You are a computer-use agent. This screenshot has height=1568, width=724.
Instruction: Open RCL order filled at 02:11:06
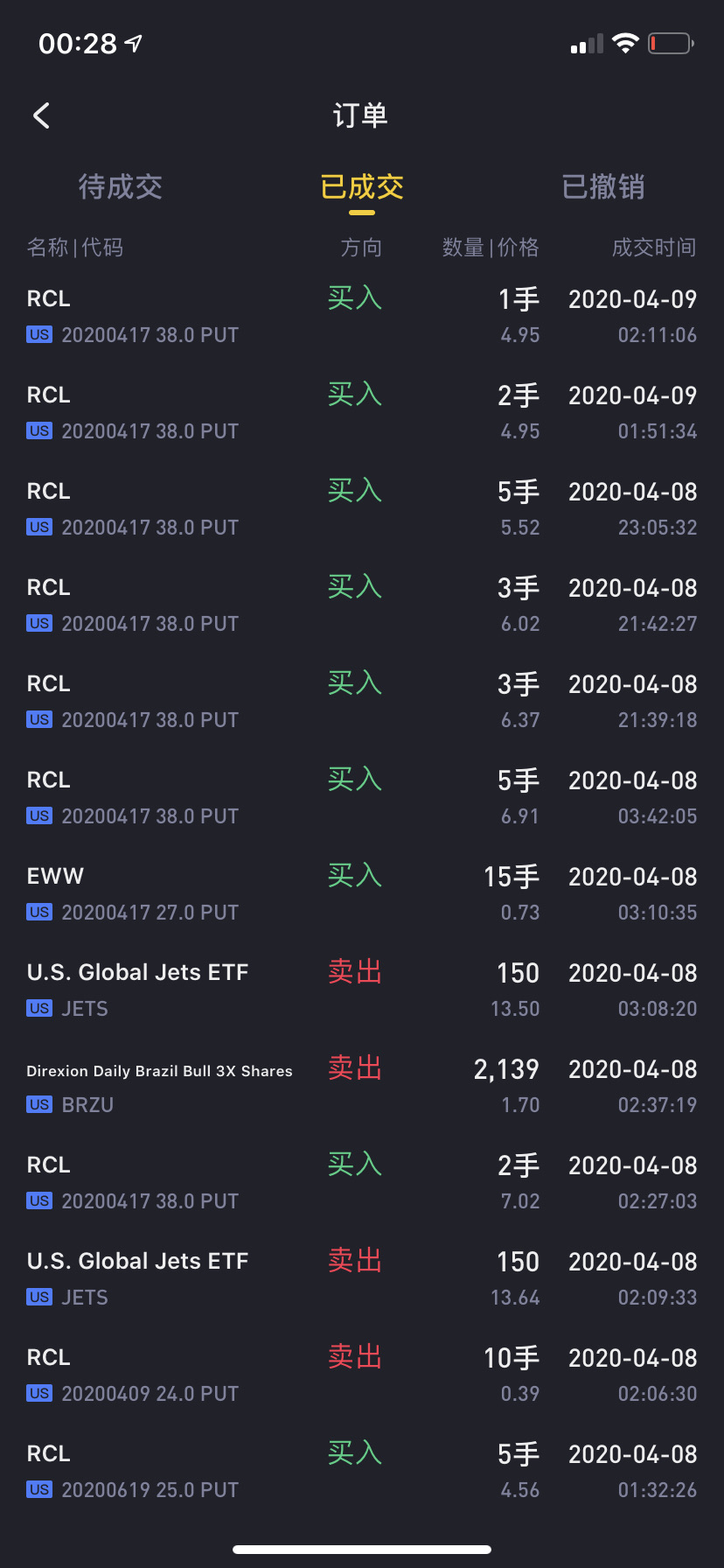(362, 316)
